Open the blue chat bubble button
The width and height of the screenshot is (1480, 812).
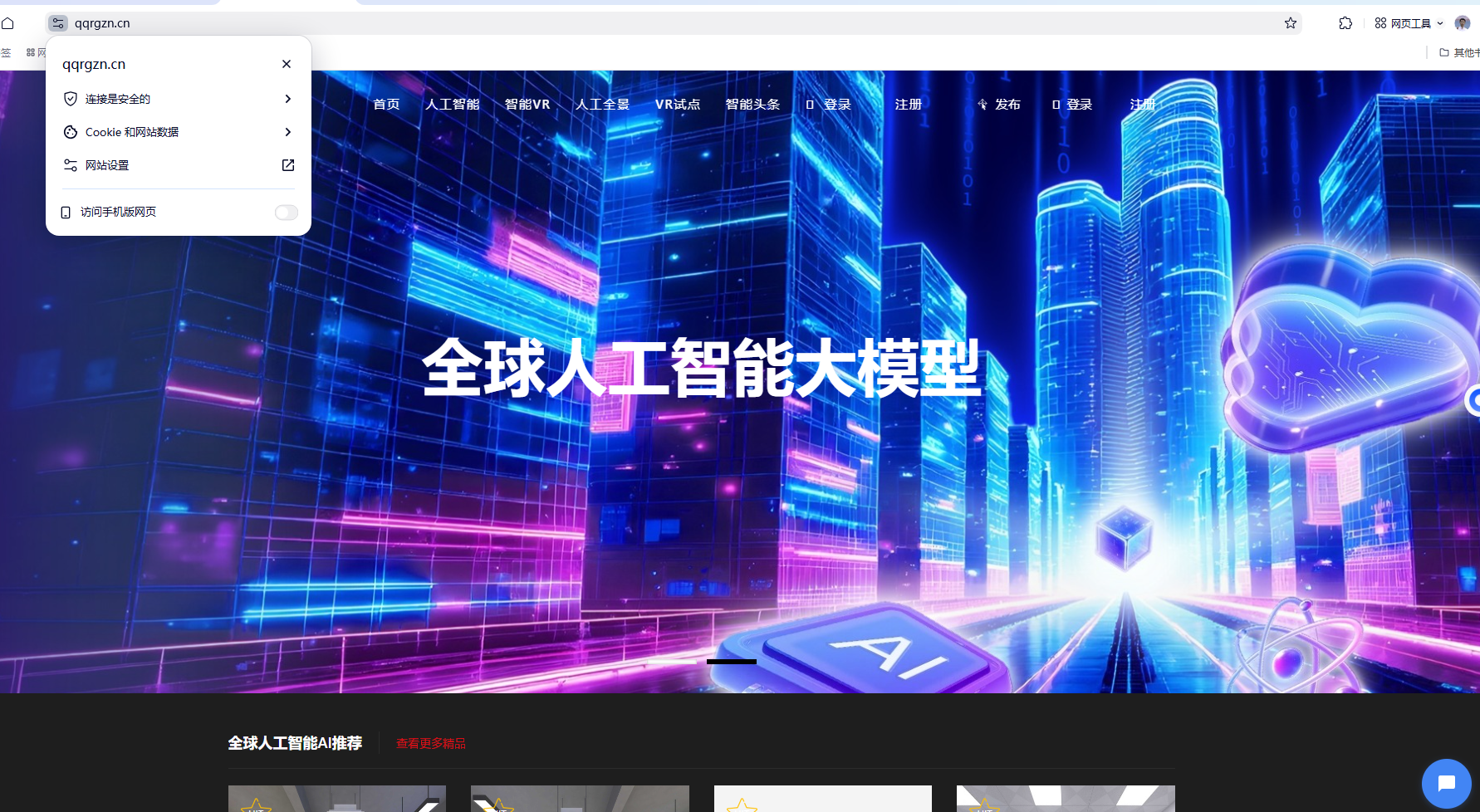1446,783
